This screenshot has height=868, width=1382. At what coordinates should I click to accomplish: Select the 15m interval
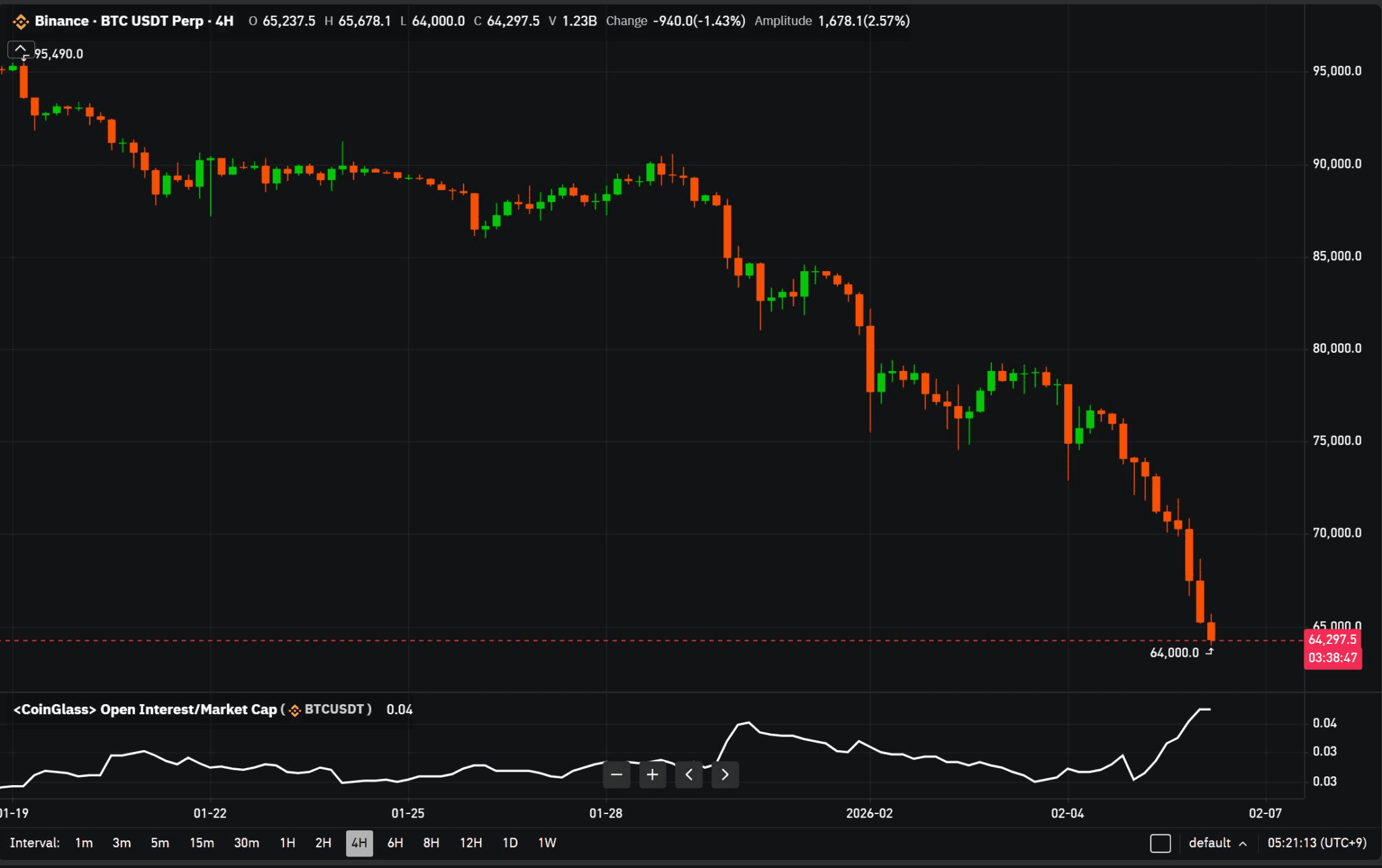tap(201, 843)
